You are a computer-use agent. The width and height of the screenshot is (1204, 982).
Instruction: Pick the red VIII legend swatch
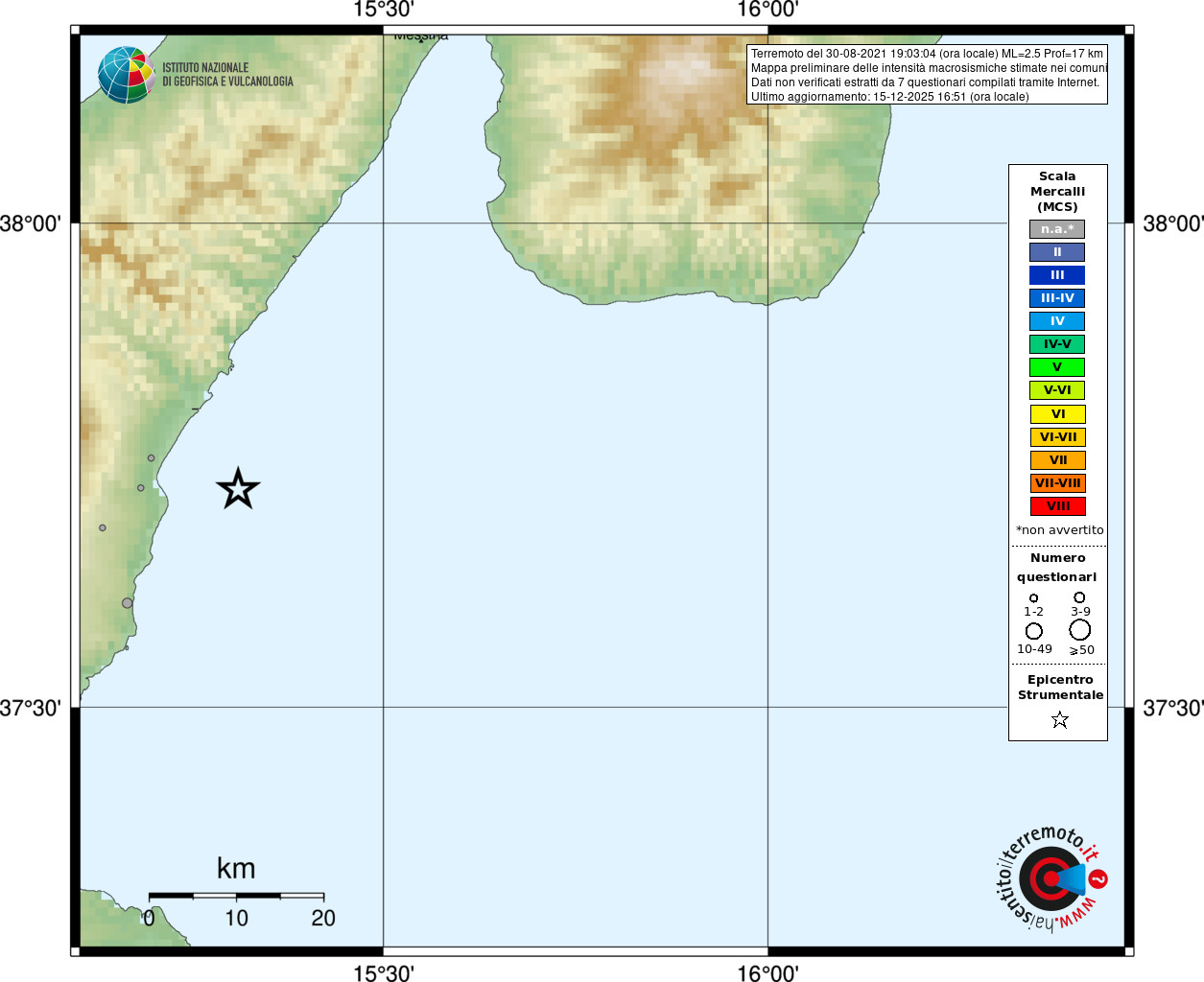tap(1057, 506)
